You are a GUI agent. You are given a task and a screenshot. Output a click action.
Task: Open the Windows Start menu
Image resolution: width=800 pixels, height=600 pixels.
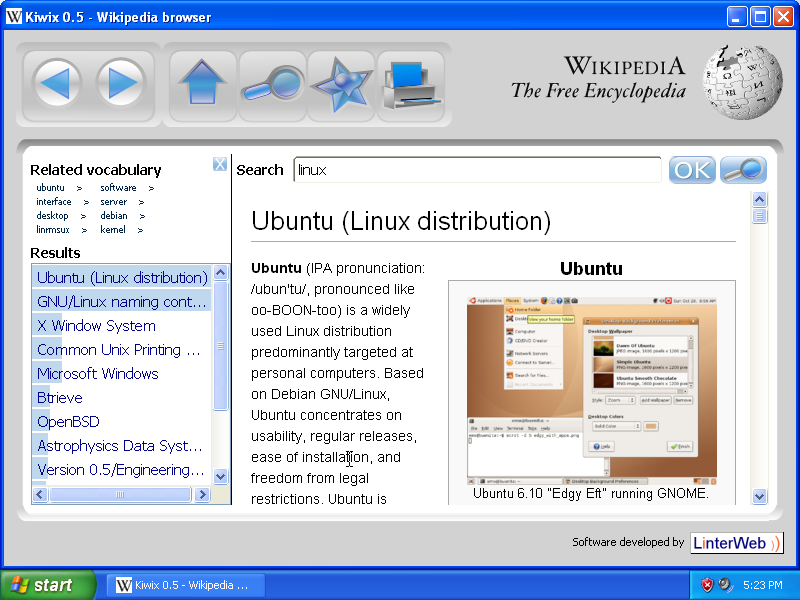tap(48, 585)
